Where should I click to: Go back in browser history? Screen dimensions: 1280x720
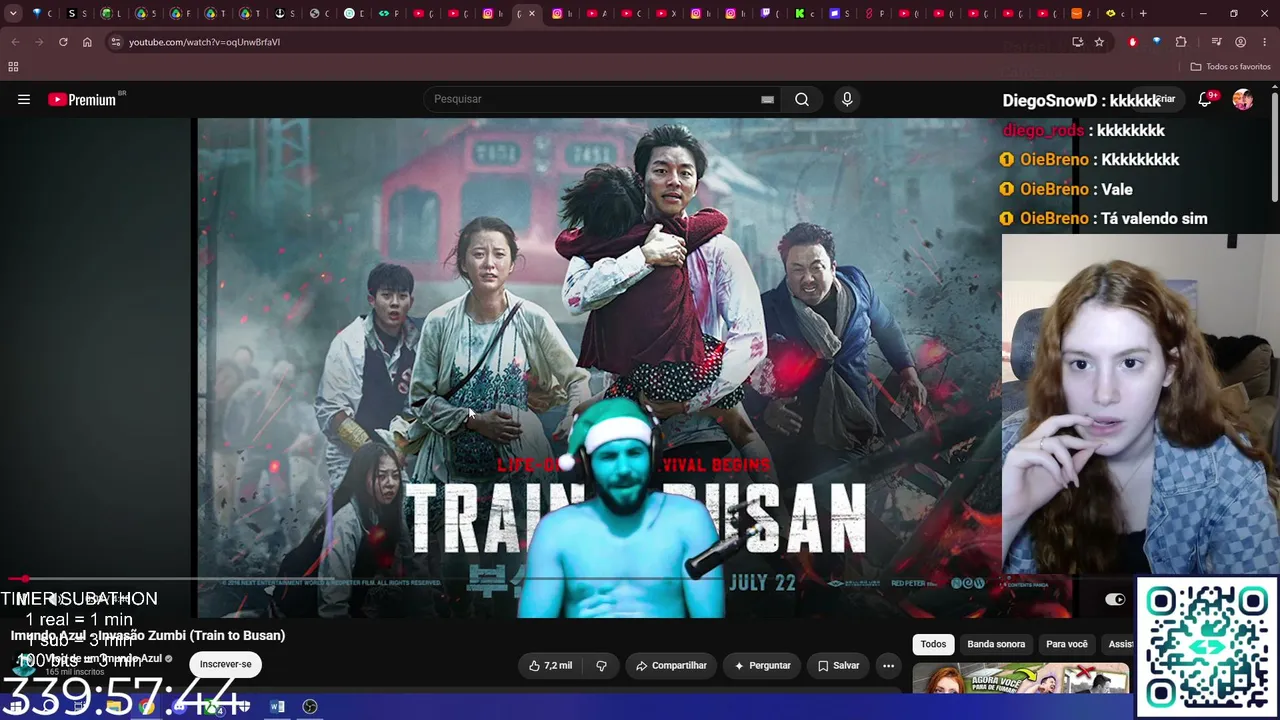pos(15,42)
